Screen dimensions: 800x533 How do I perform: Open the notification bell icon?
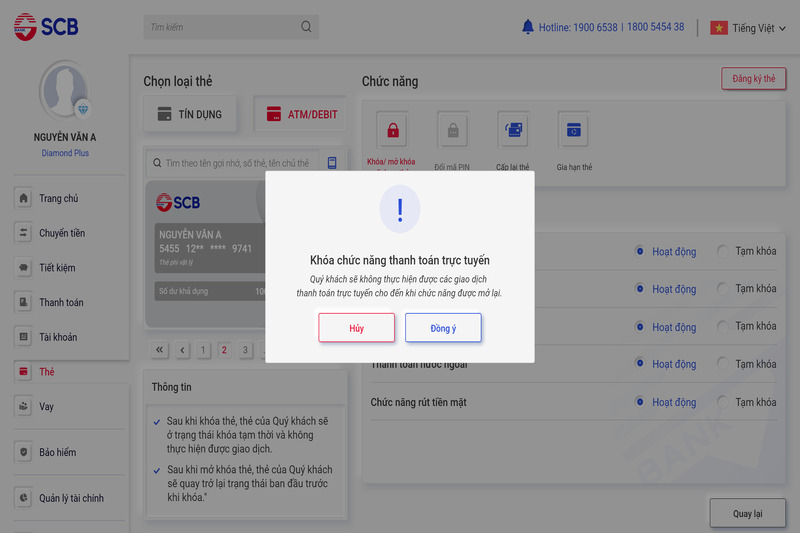(528, 27)
